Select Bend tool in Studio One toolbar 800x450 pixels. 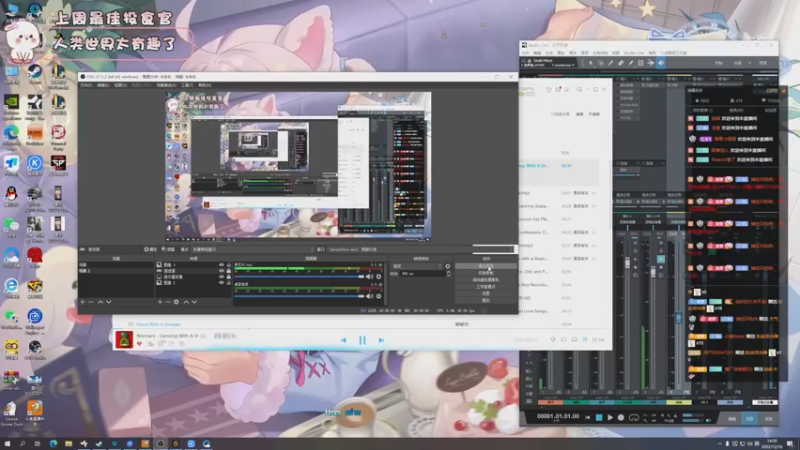[651, 63]
